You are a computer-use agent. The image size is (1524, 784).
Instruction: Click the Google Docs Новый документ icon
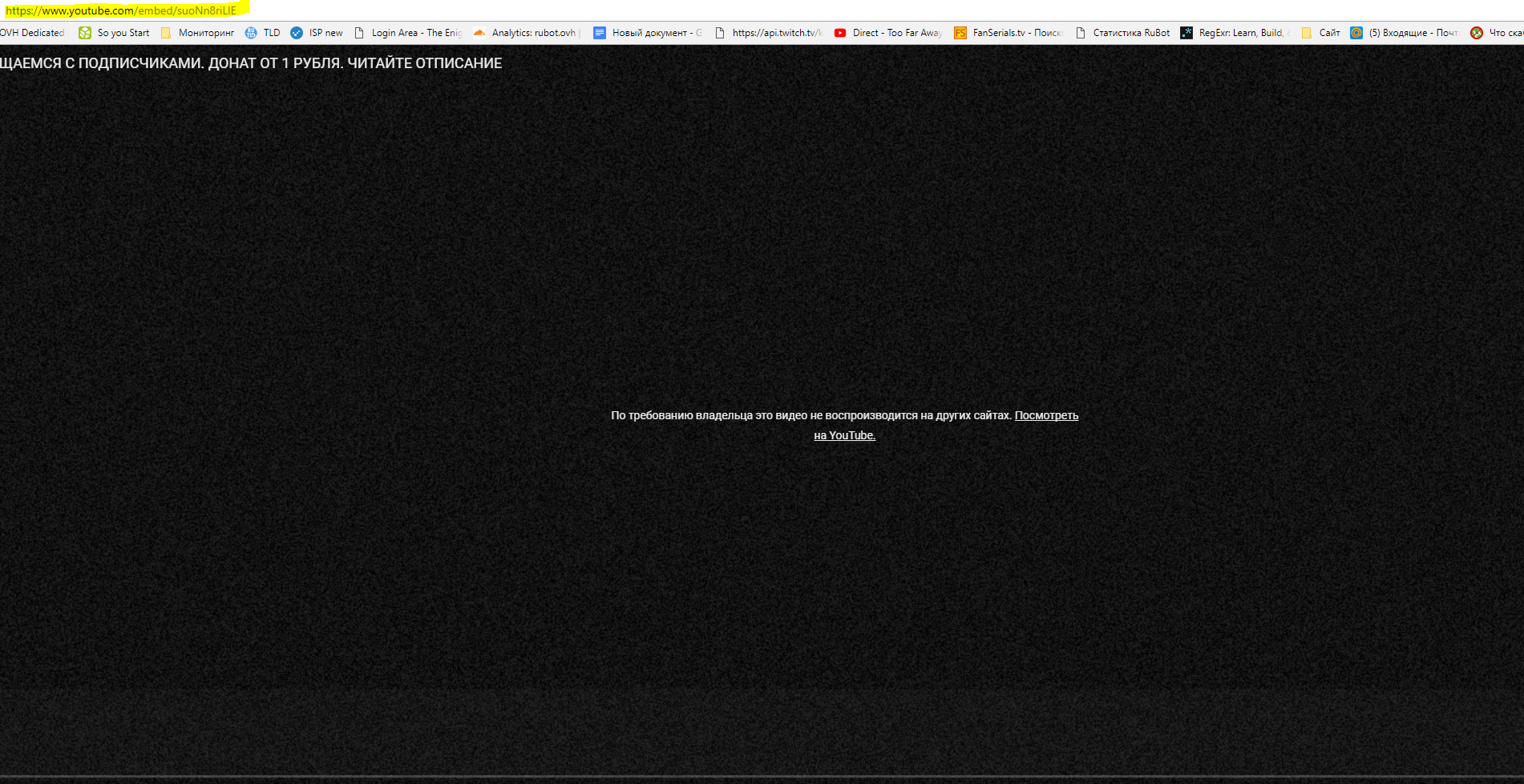(600, 33)
